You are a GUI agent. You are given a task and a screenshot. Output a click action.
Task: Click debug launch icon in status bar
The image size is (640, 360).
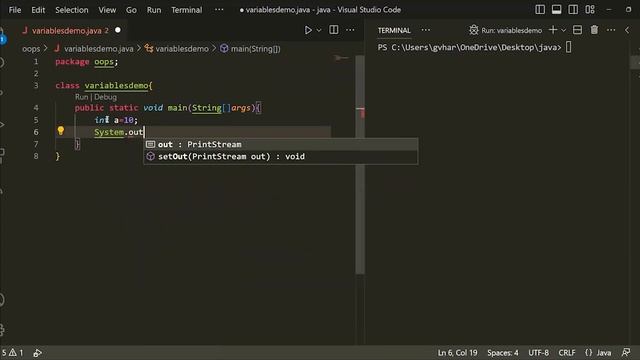pos(37,353)
